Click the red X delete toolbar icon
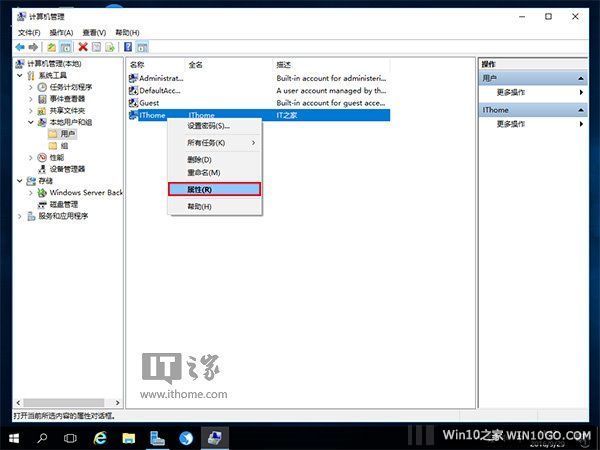The image size is (600, 450). click(x=83, y=47)
